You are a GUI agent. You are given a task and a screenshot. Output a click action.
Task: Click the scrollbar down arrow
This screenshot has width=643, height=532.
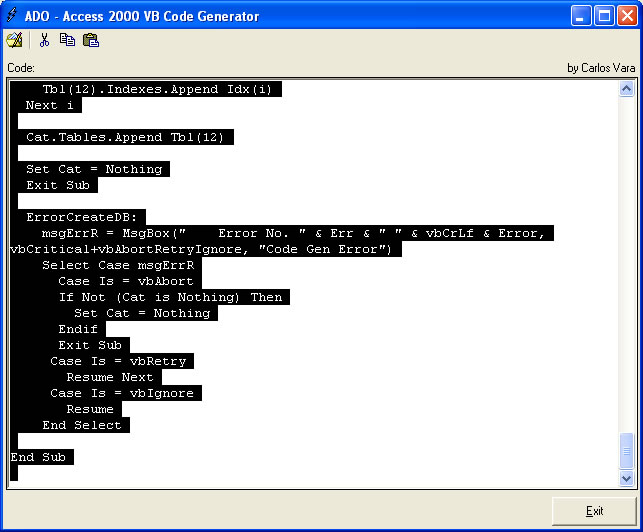coord(626,479)
